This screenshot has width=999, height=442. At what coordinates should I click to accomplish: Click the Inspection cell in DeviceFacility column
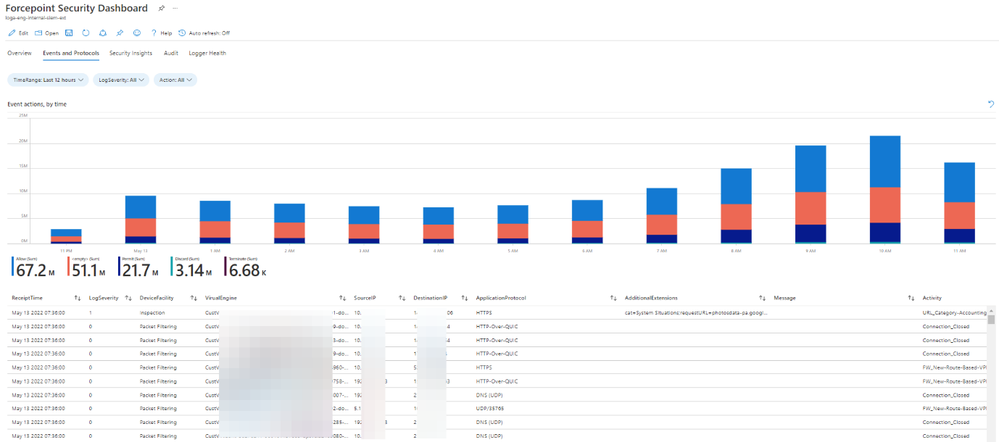tap(152, 313)
